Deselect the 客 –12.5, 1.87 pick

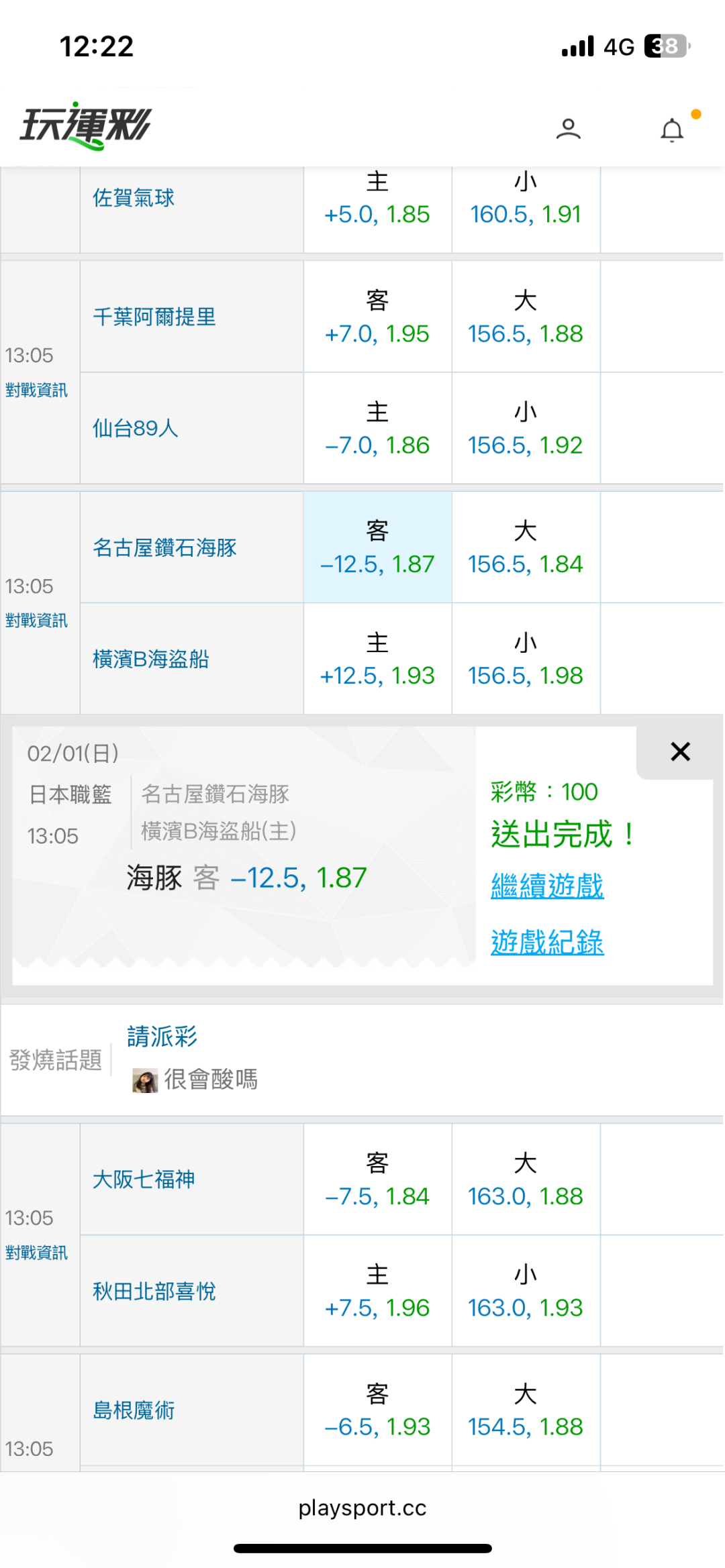tap(377, 547)
